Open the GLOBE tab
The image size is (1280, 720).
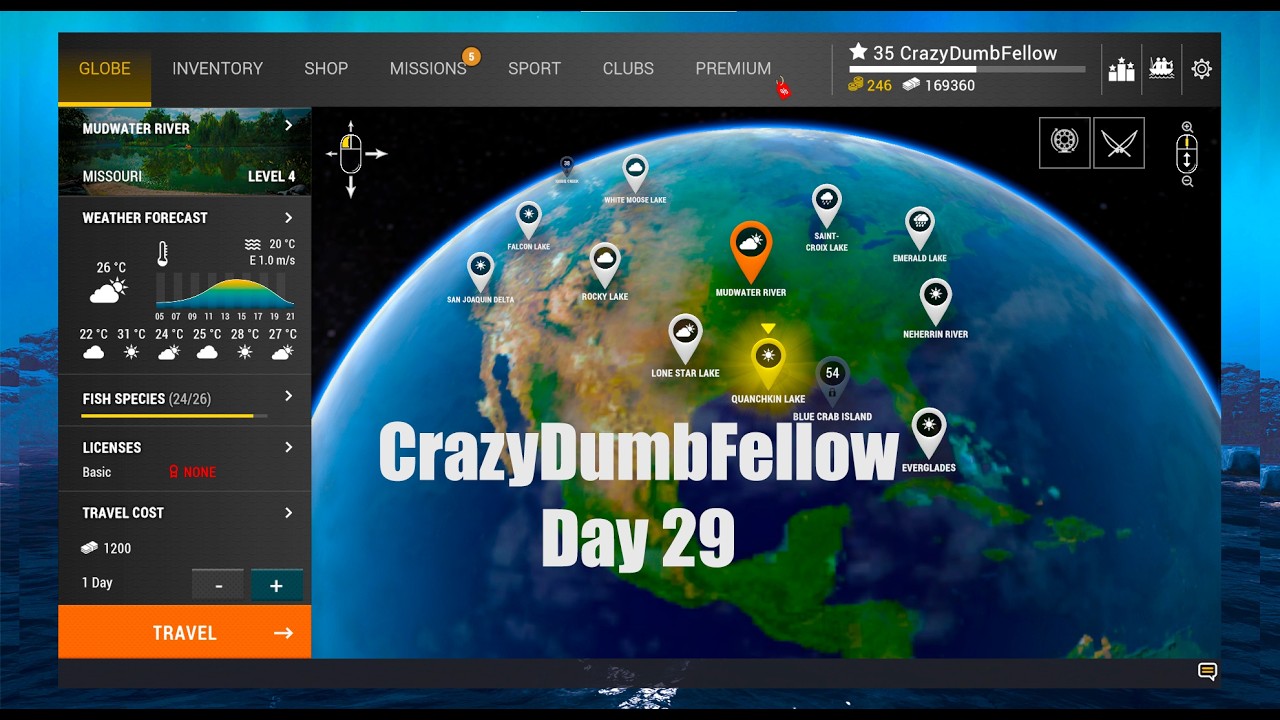point(105,69)
